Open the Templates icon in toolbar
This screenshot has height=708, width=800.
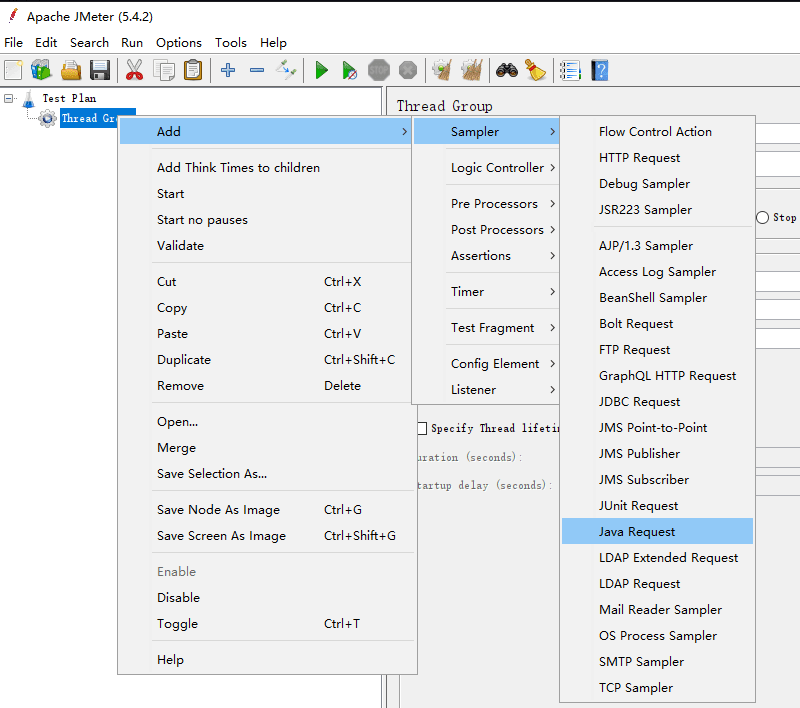click(x=42, y=70)
